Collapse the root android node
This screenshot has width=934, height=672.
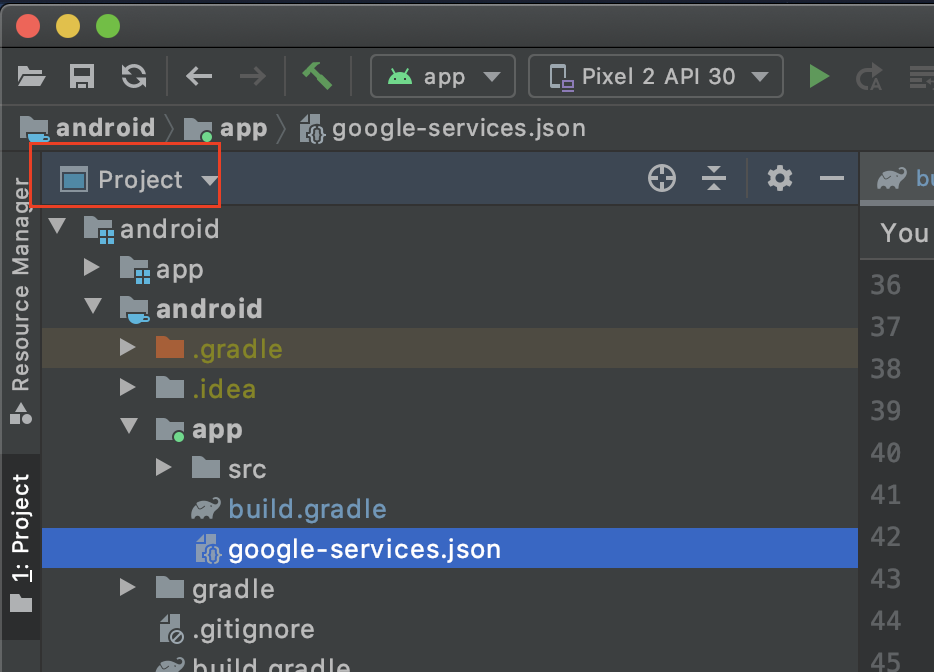click(x=57, y=226)
